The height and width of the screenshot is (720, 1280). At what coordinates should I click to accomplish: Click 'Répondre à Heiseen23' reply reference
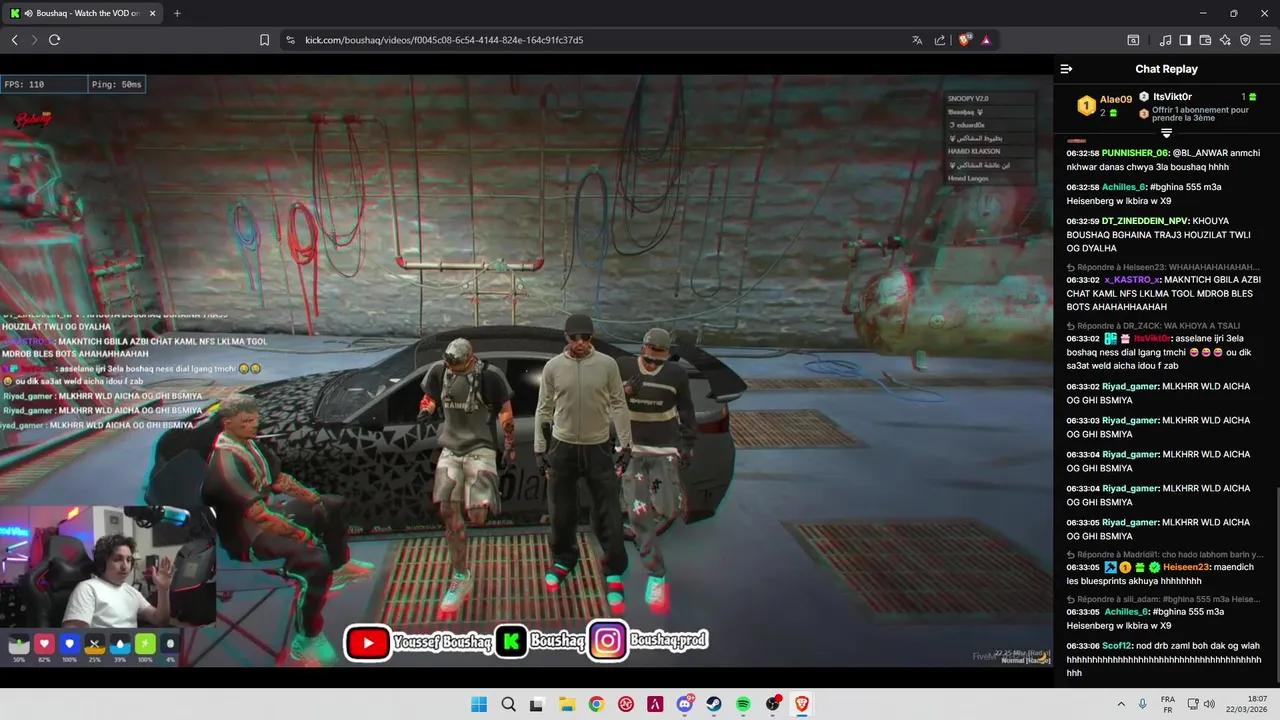(1164, 267)
